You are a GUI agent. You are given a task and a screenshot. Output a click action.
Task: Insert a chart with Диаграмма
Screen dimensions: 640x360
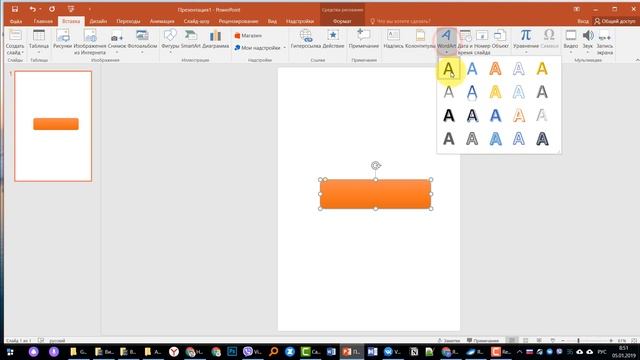point(216,39)
